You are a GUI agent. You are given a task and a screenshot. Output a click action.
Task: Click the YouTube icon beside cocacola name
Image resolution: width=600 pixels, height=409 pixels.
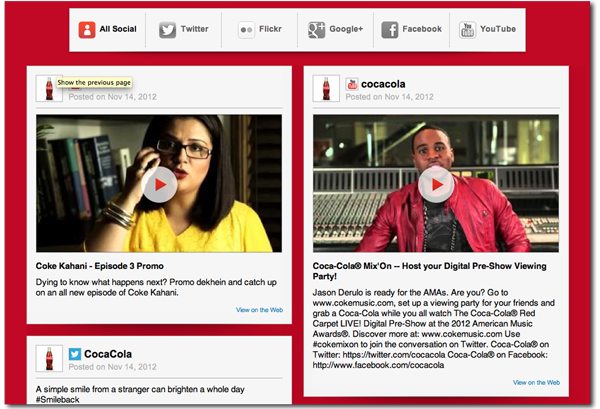click(352, 84)
